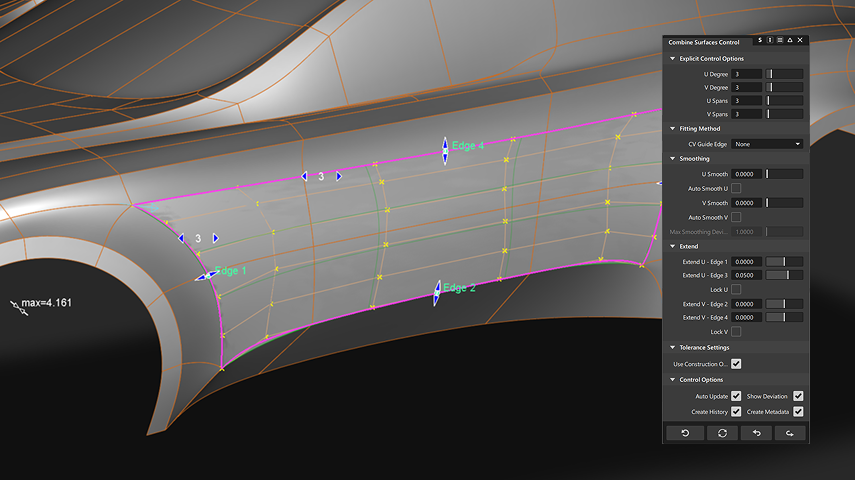This screenshot has width=855, height=480.
Task: Open the CV Guide Edge dropdown
Action: [767, 144]
